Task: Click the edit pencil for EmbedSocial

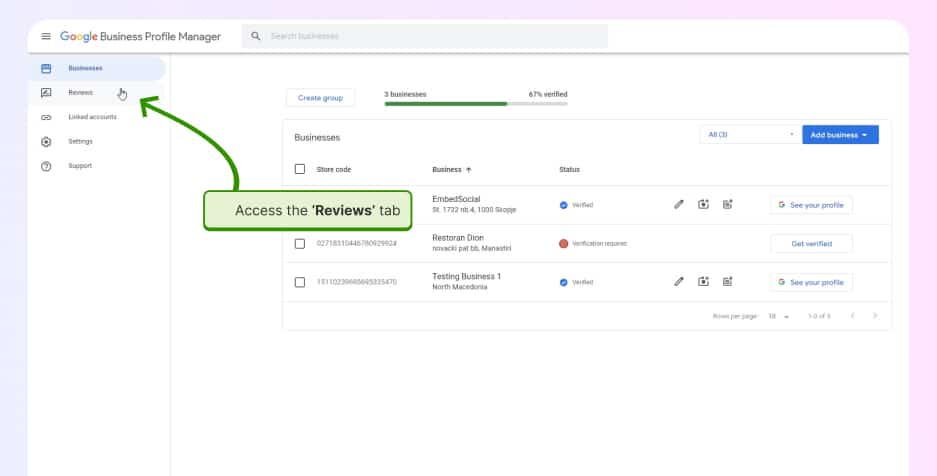Action: coord(679,204)
